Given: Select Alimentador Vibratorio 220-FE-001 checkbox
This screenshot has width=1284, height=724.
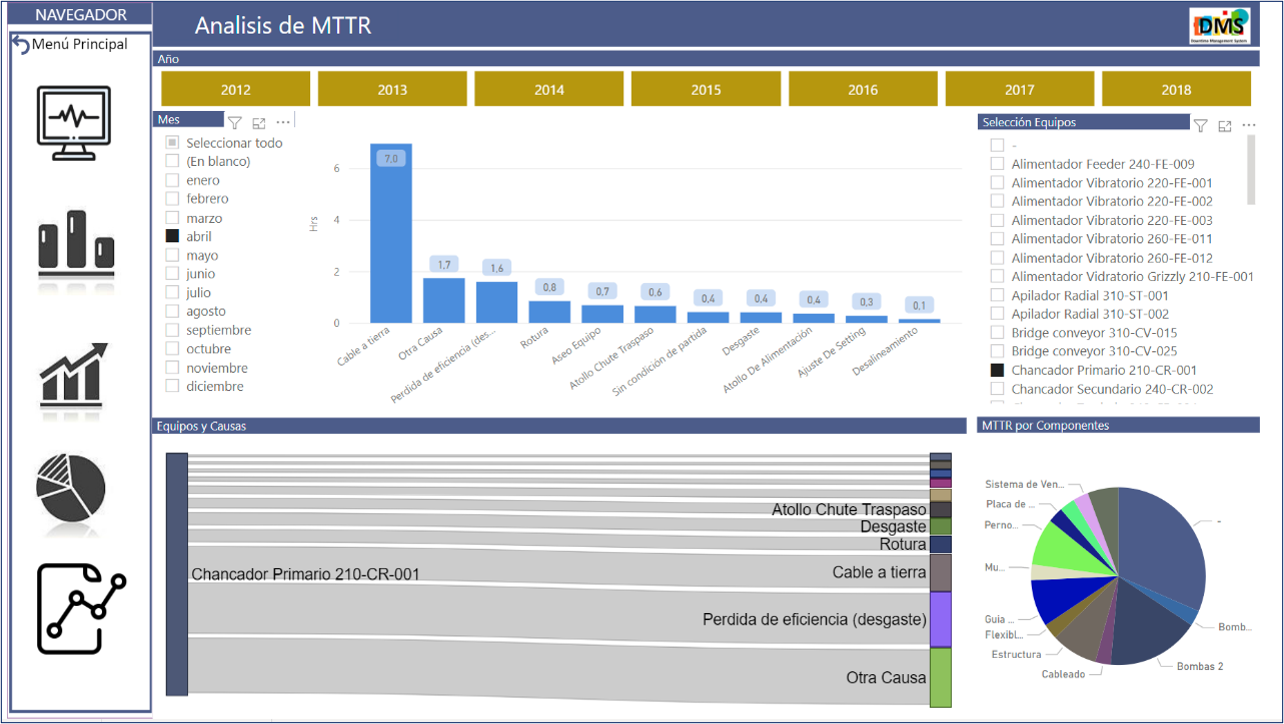Looking at the screenshot, I should click(997, 183).
